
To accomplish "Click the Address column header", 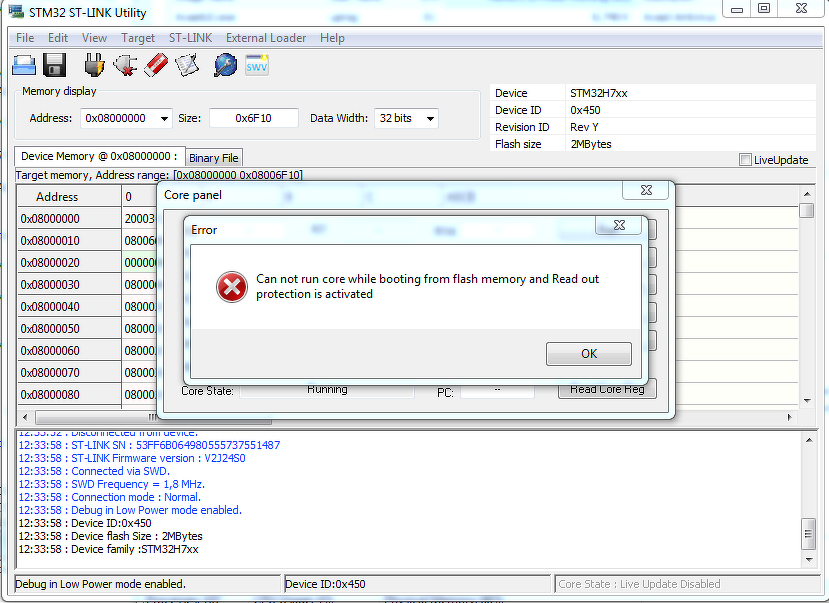I will [69, 197].
